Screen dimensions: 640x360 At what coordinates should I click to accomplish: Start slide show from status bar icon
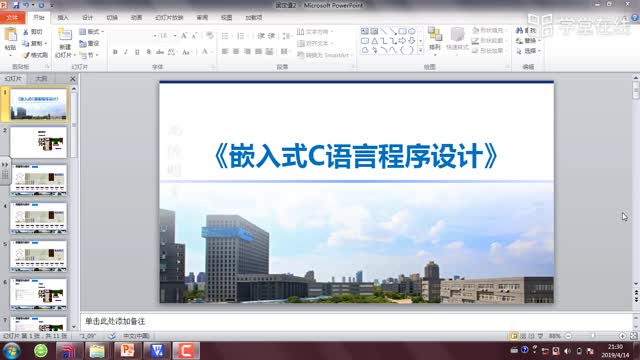(540, 336)
